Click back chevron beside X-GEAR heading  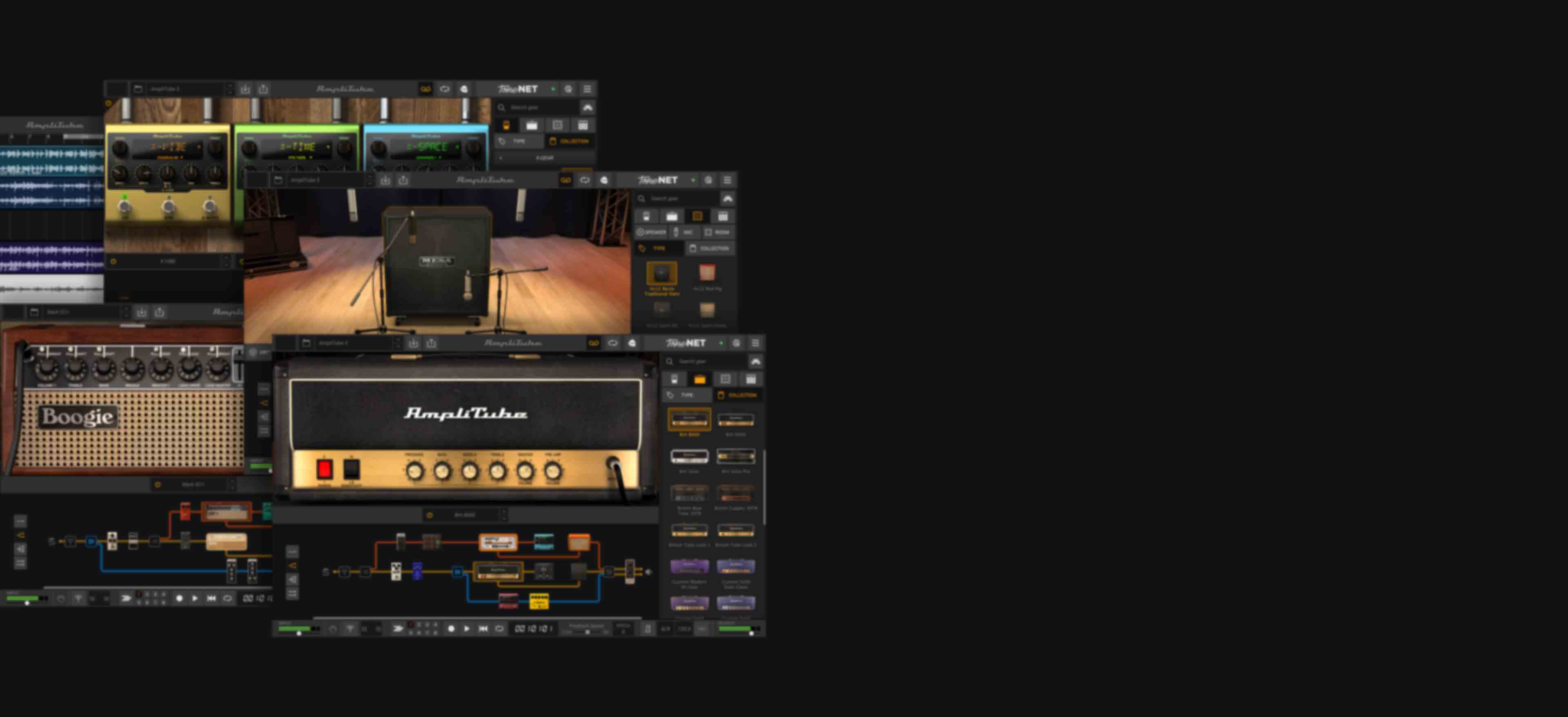click(501, 158)
